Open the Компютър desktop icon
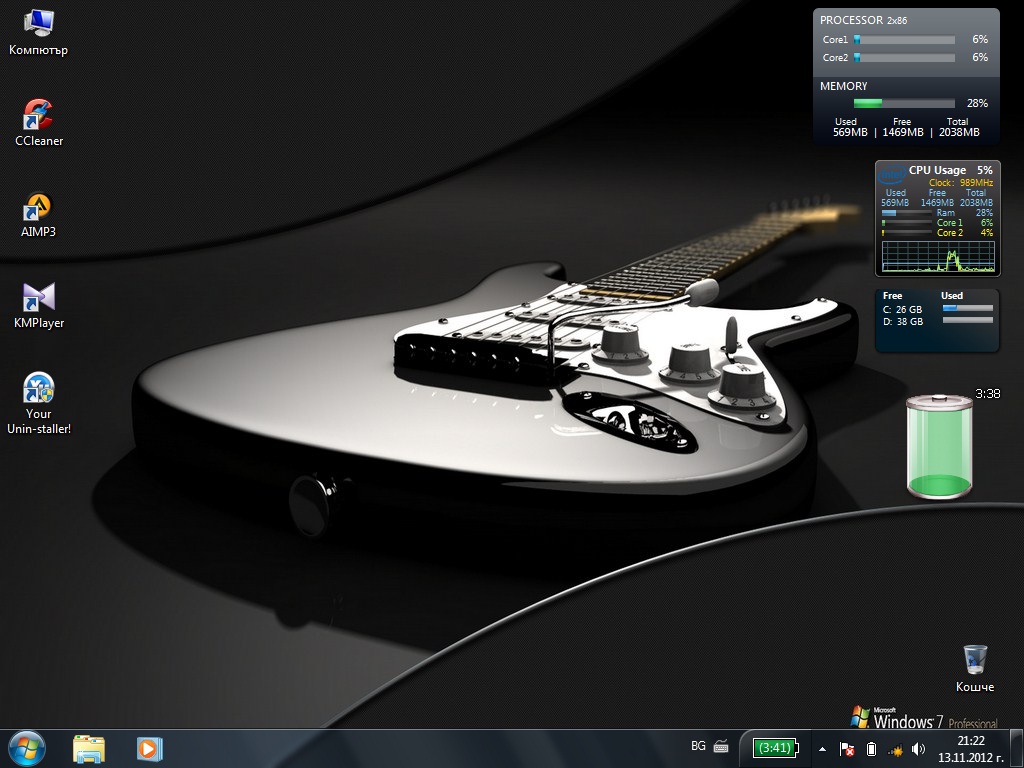Image resolution: width=1024 pixels, height=768 pixels. [38, 33]
